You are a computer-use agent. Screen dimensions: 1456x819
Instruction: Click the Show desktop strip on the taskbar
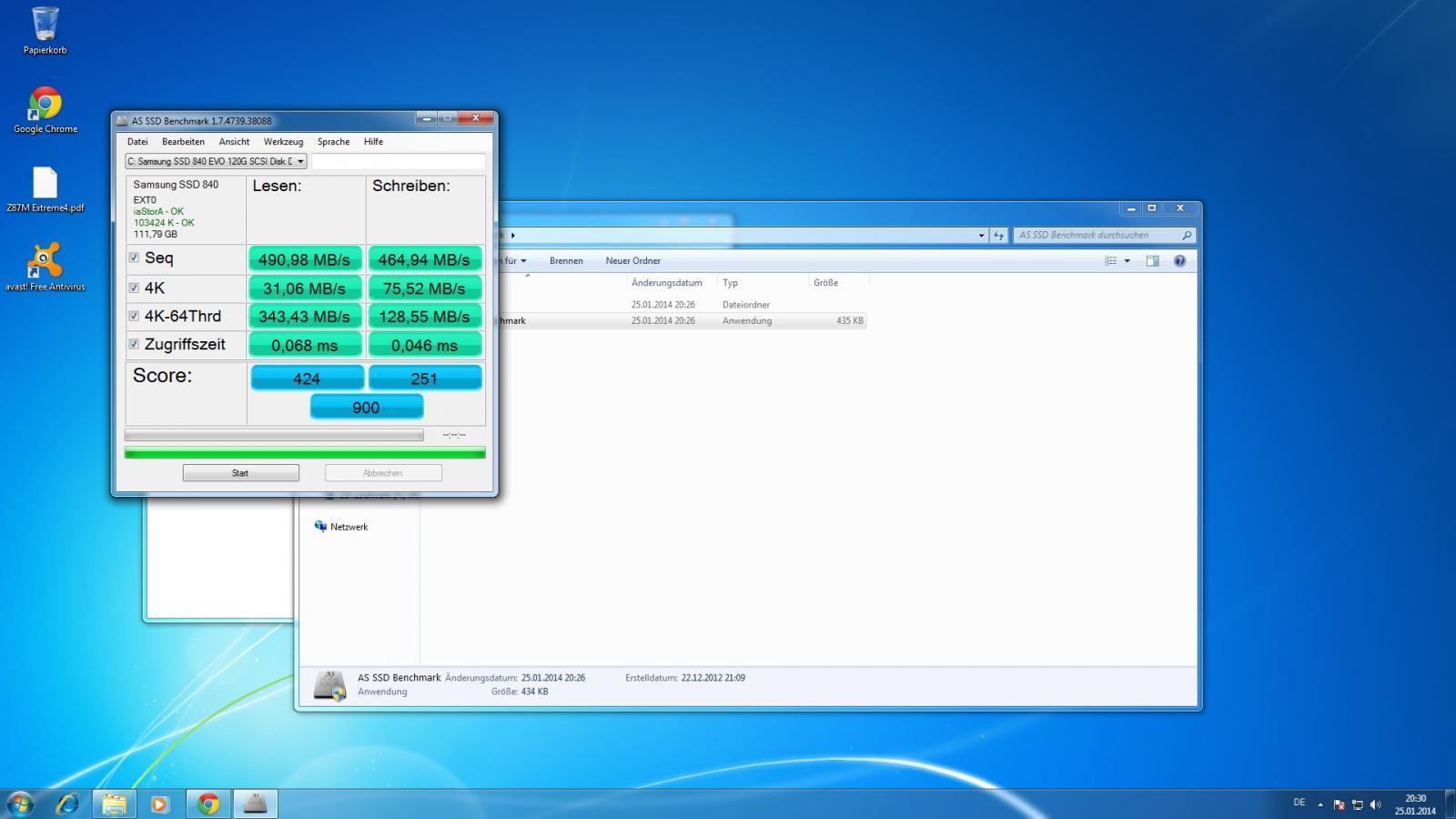click(x=1450, y=804)
